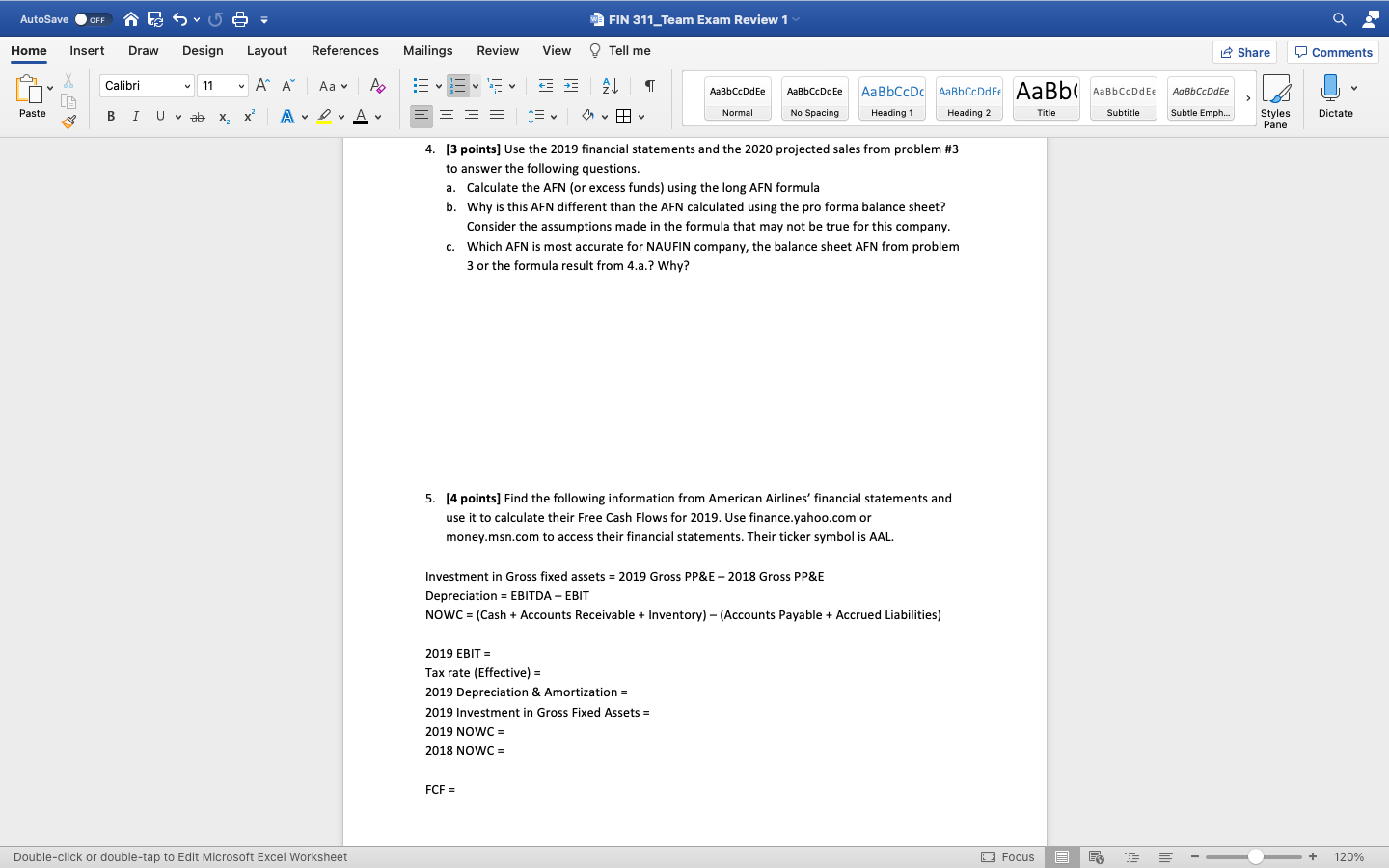This screenshot has width=1389, height=868.
Task: Switch to the Insert ribbon tab
Action: pos(87,50)
